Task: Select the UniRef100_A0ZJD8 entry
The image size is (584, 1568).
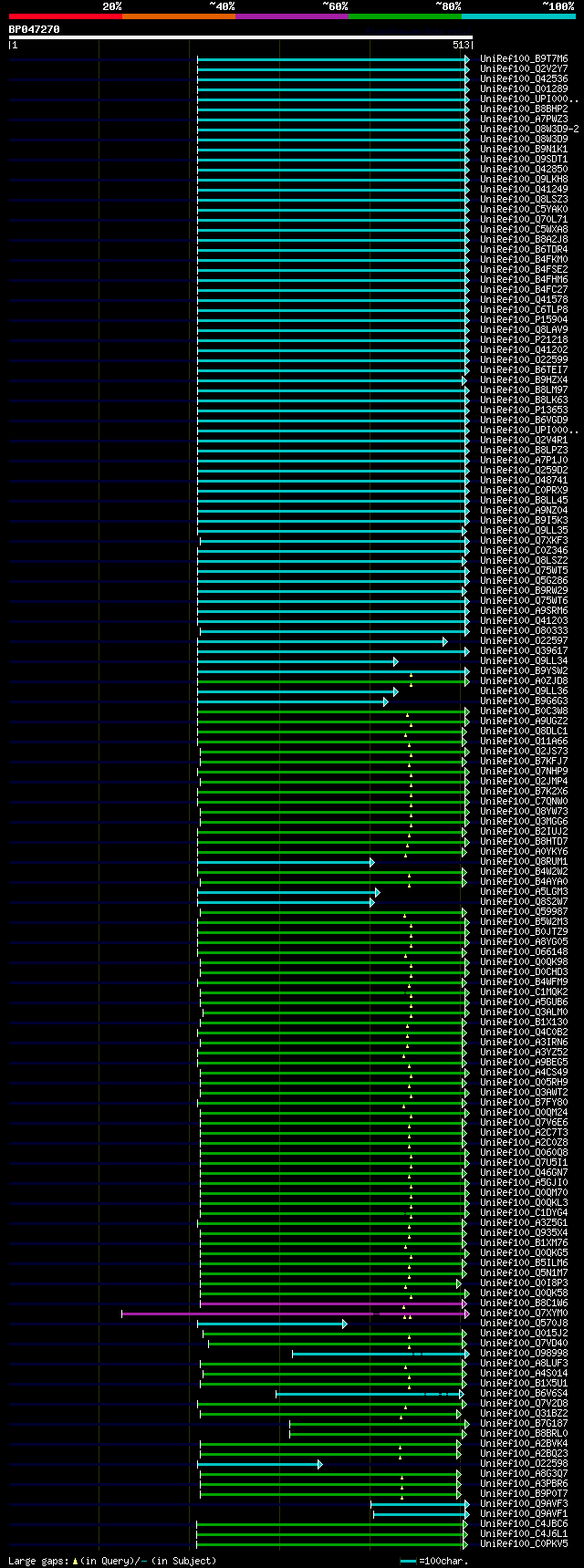Action: point(524,681)
